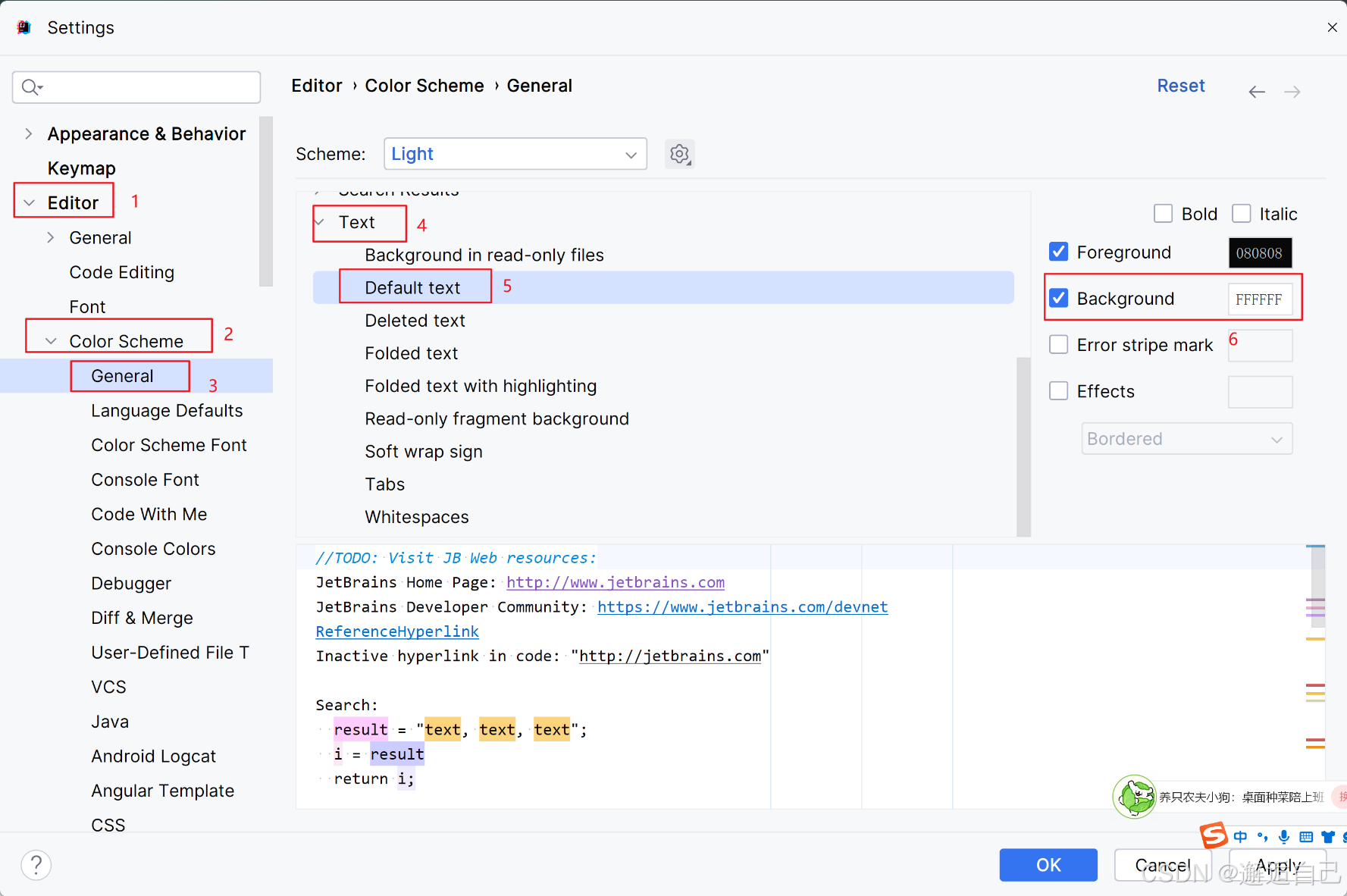Collapse the Text group chevron
The width and height of the screenshot is (1347, 896).
(x=319, y=222)
